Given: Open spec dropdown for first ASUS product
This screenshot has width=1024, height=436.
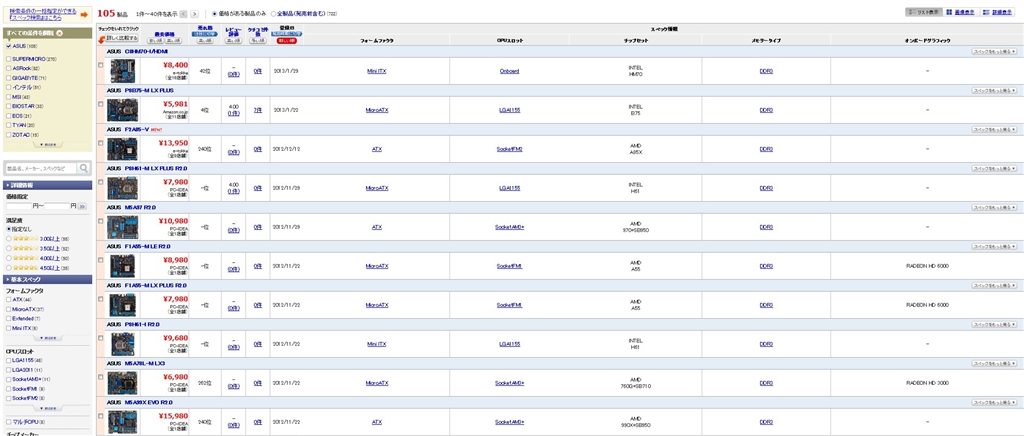Looking at the screenshot, I should pyautogui.click(x=995, y=52).
